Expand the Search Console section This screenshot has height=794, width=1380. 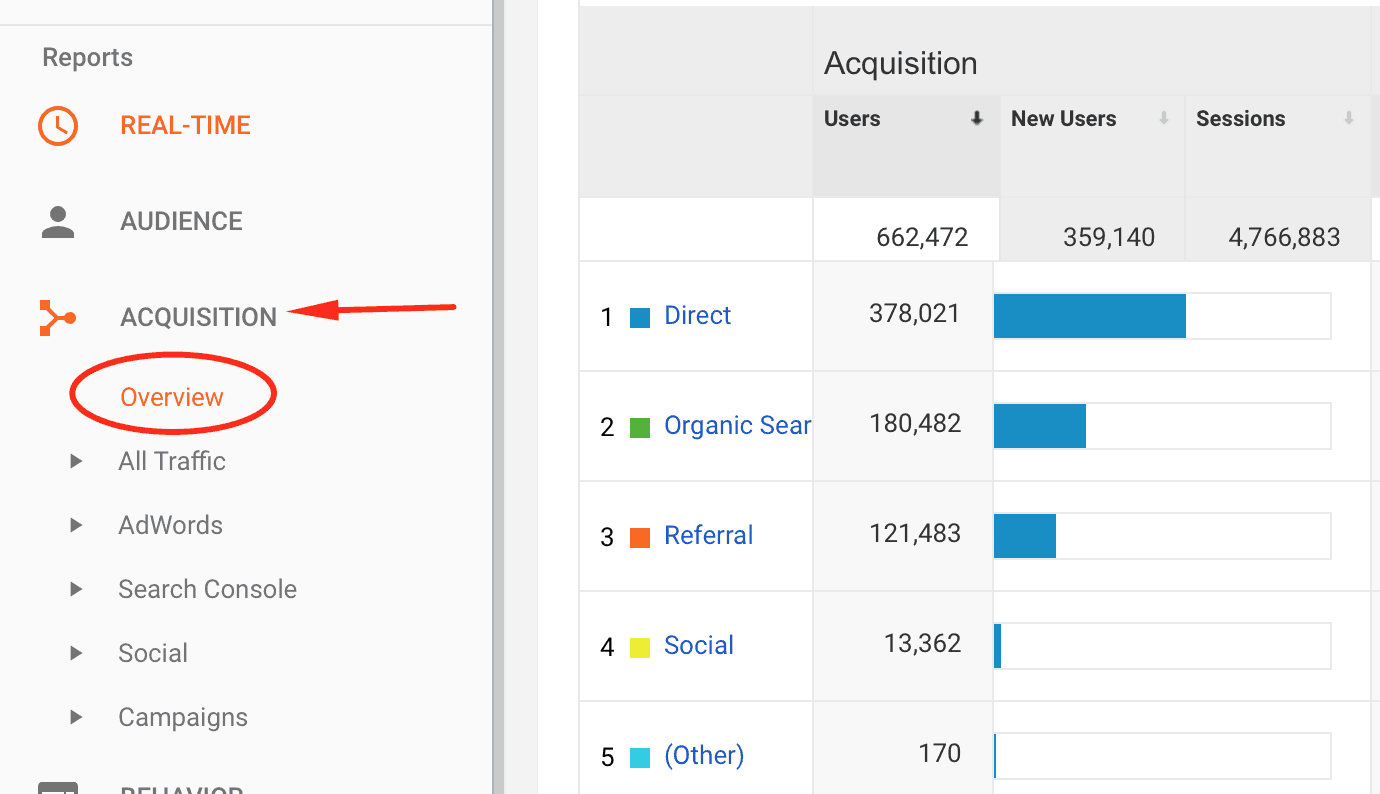point(77,589)
